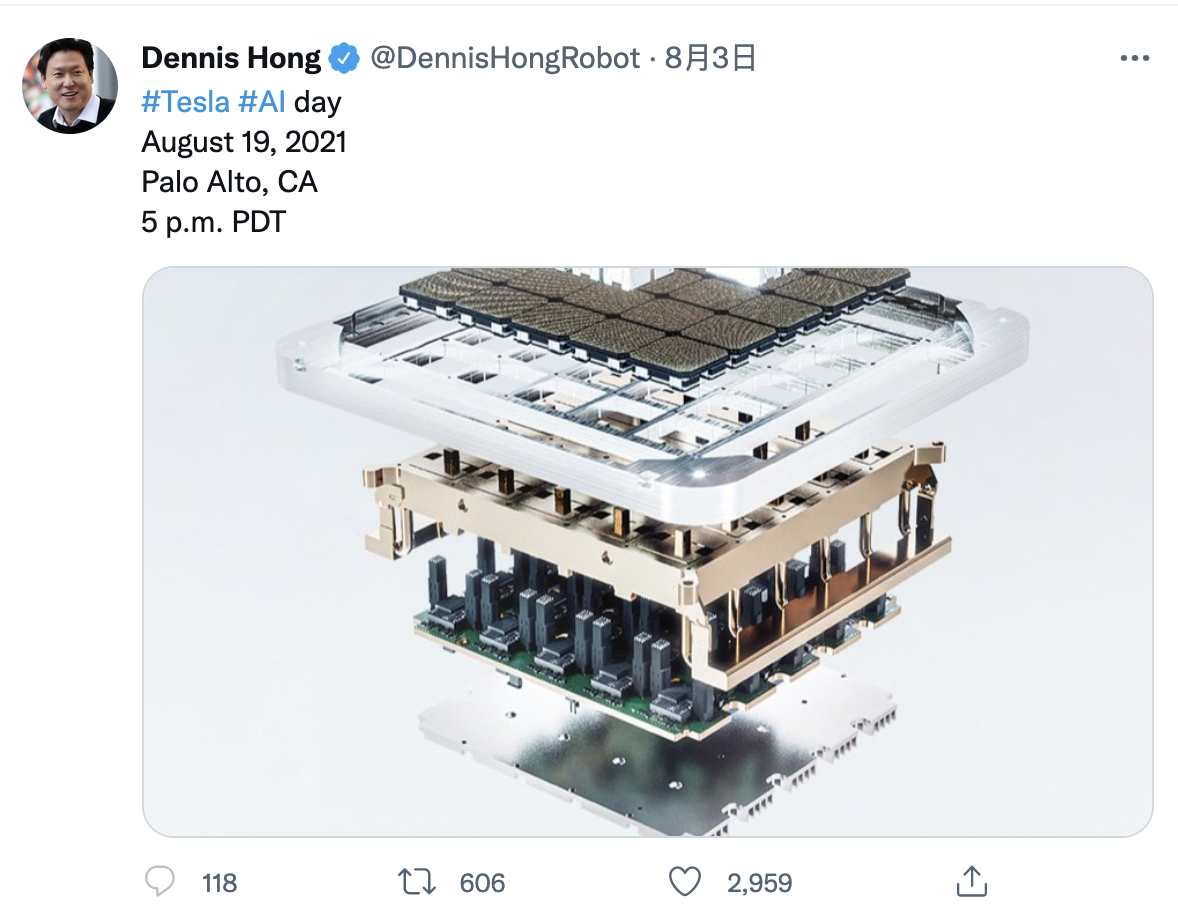Image resolution: width=1178 pixels, height=924 pixels.
Task: Click the blue verified badge
Action: tap(344, 59)
